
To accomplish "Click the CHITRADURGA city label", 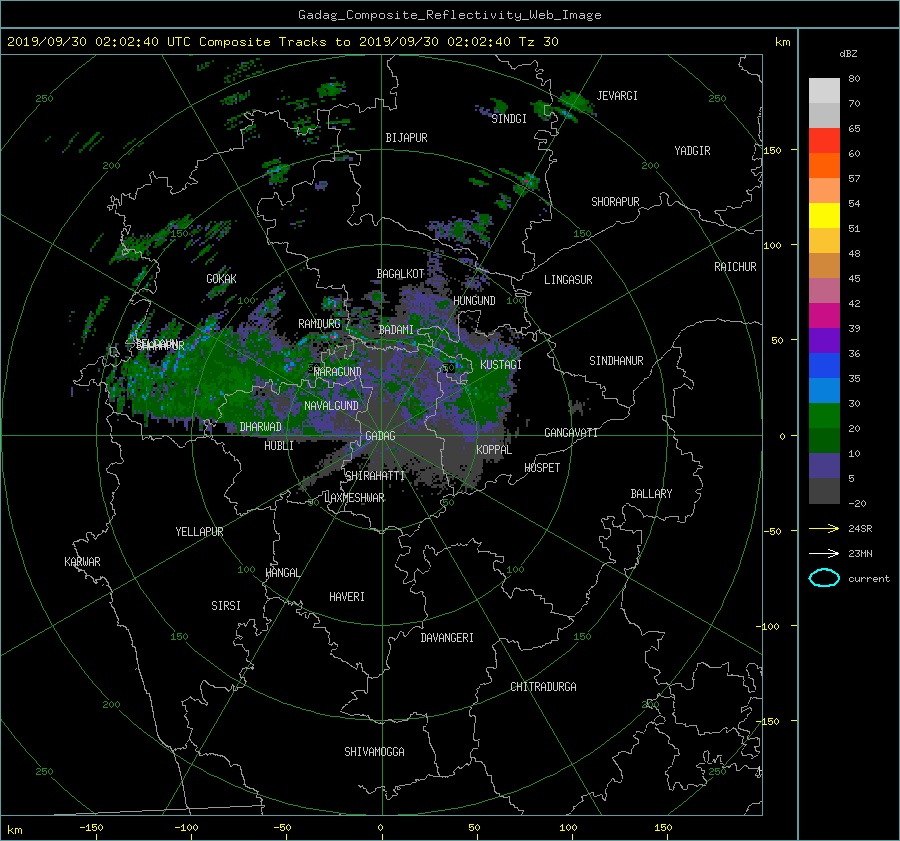I will click(x=544, y=687).
